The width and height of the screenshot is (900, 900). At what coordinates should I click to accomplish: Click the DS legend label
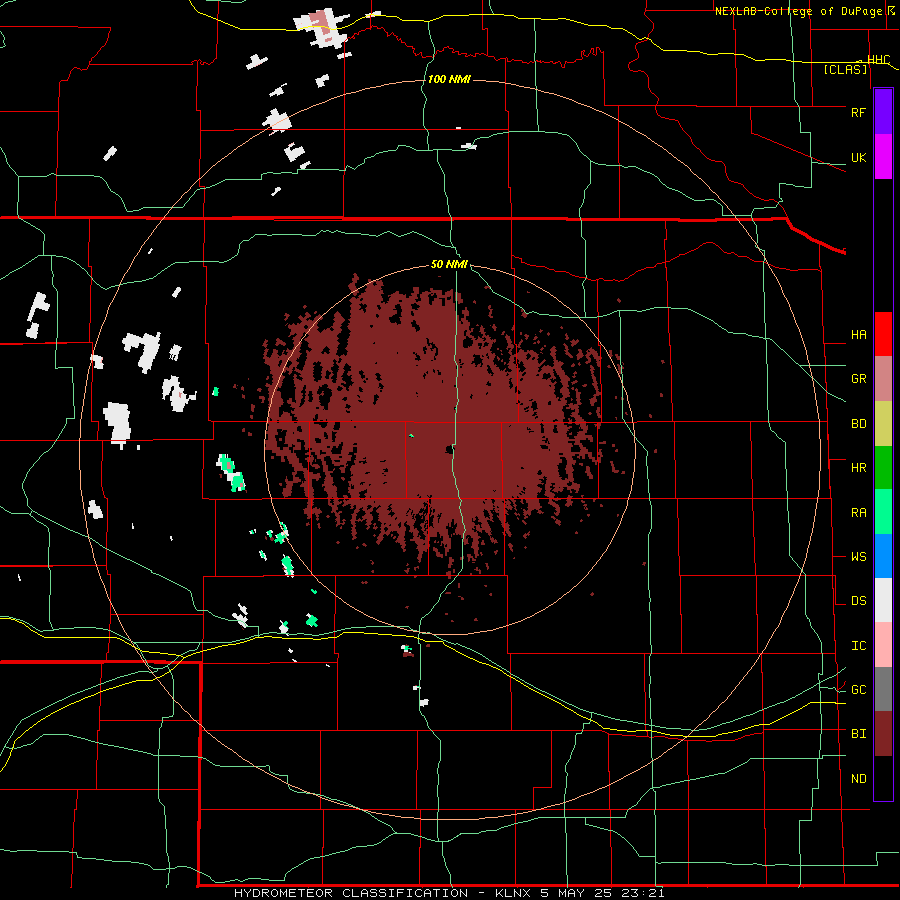(859, 601)
